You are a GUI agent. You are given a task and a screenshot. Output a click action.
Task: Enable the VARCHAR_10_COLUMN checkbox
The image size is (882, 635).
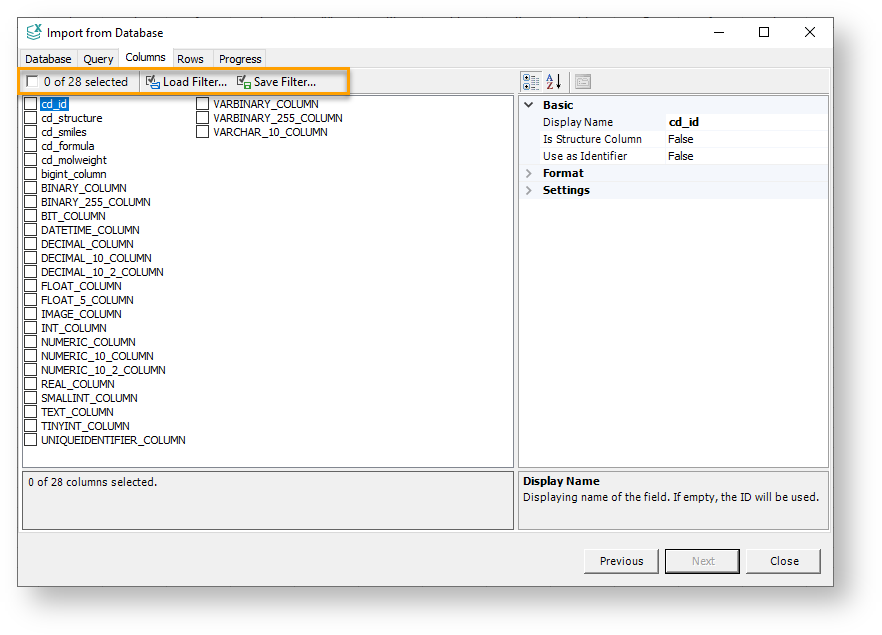(x=202, y=131)
